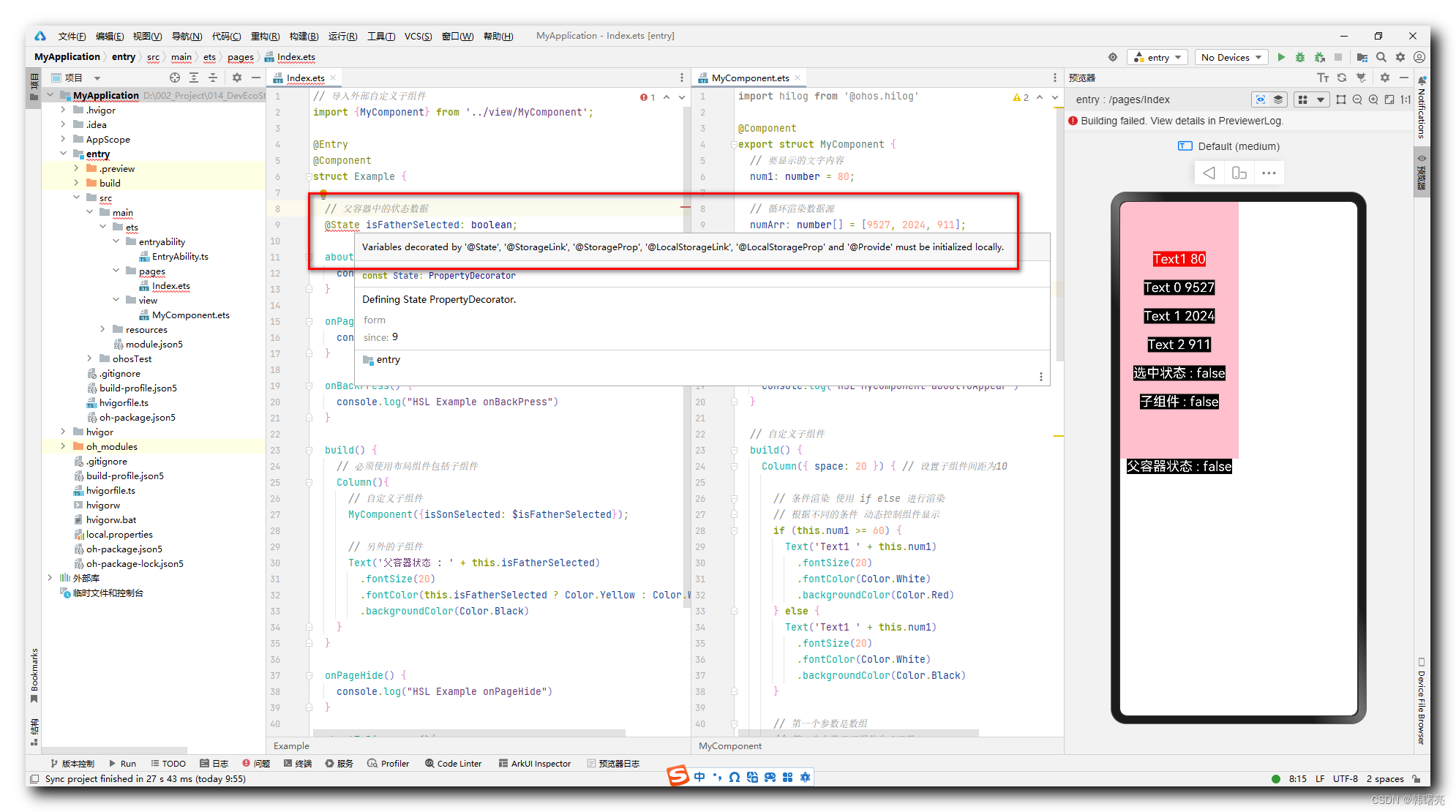Screen dimensions: 1456x812
Task: Open the project structure folder icon
Action: [1362, 57]
